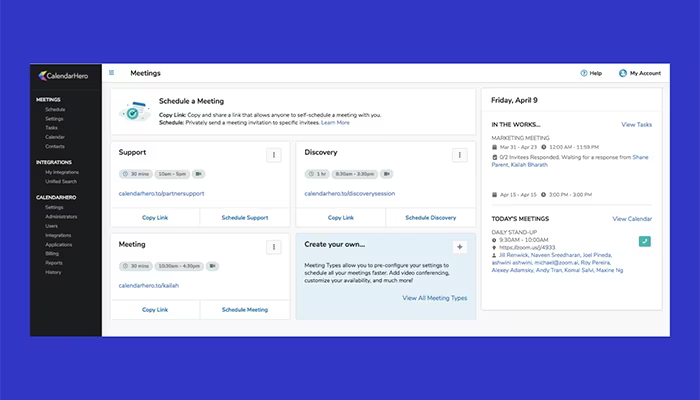This screenshot has width=700, height=400.
Task: Click the green check icon for Daily Stand-Up
Action: [x=645, y=242]
